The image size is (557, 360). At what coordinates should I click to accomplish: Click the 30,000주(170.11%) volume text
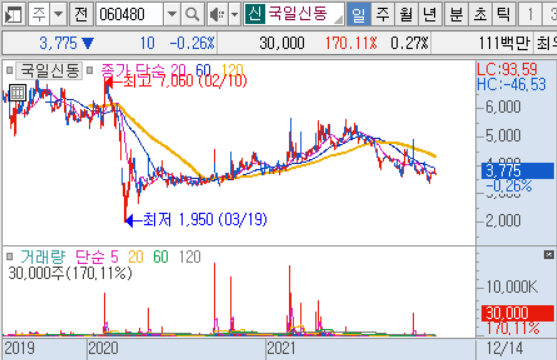coord(70,273)
